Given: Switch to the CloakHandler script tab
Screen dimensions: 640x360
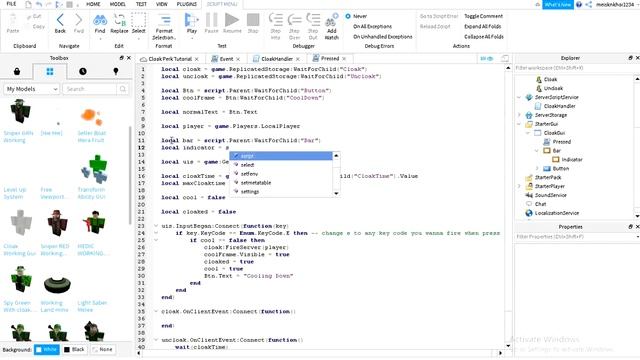Looking at the screenshot, I should coord(277,59).
